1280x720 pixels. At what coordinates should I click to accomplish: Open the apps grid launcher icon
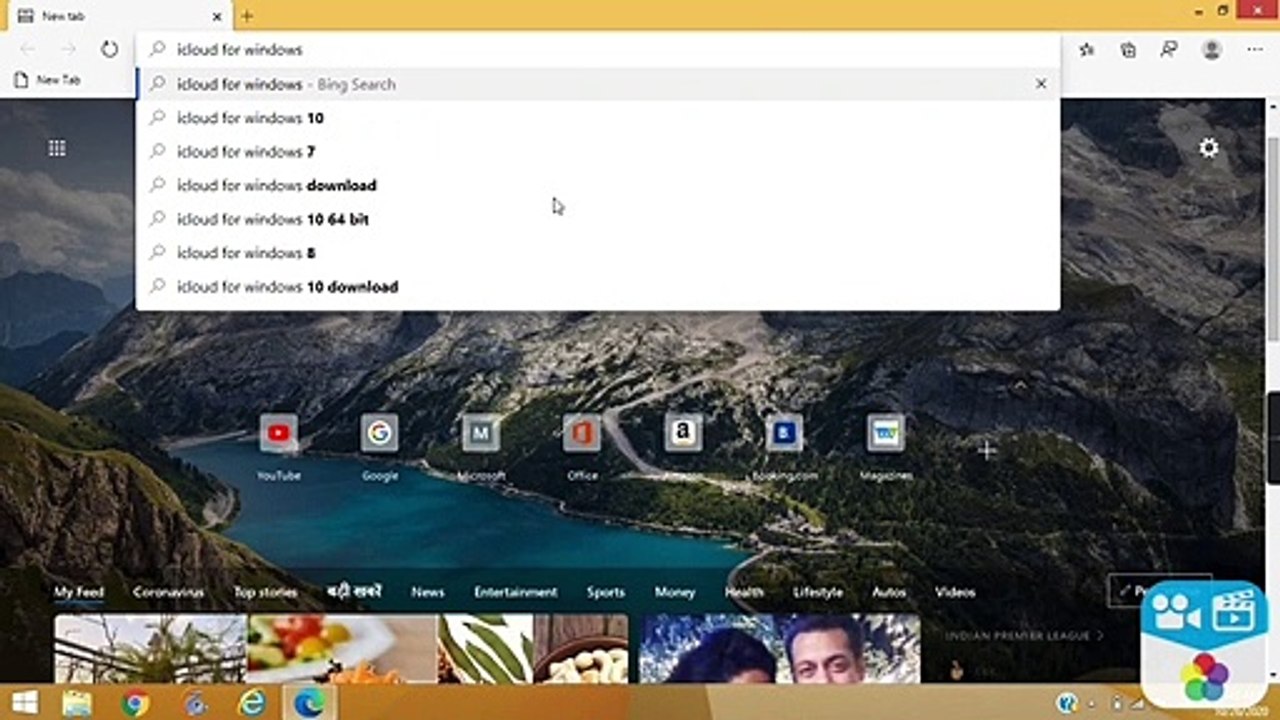[x=57, y=148]
